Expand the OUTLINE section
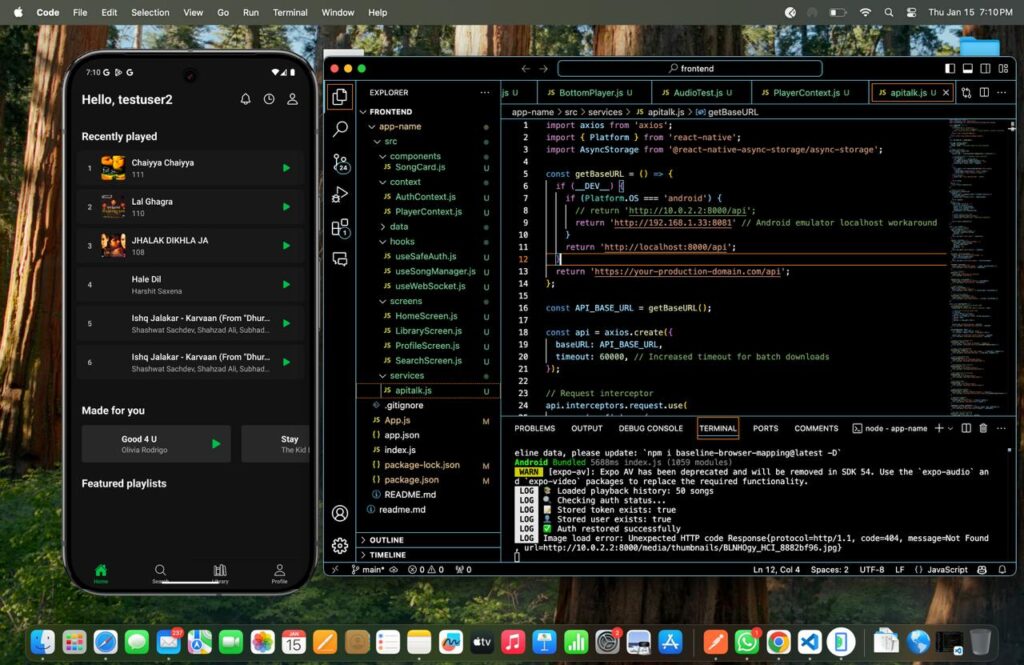The width and height of the screenshot is (1024, 665). coord(387,540)
